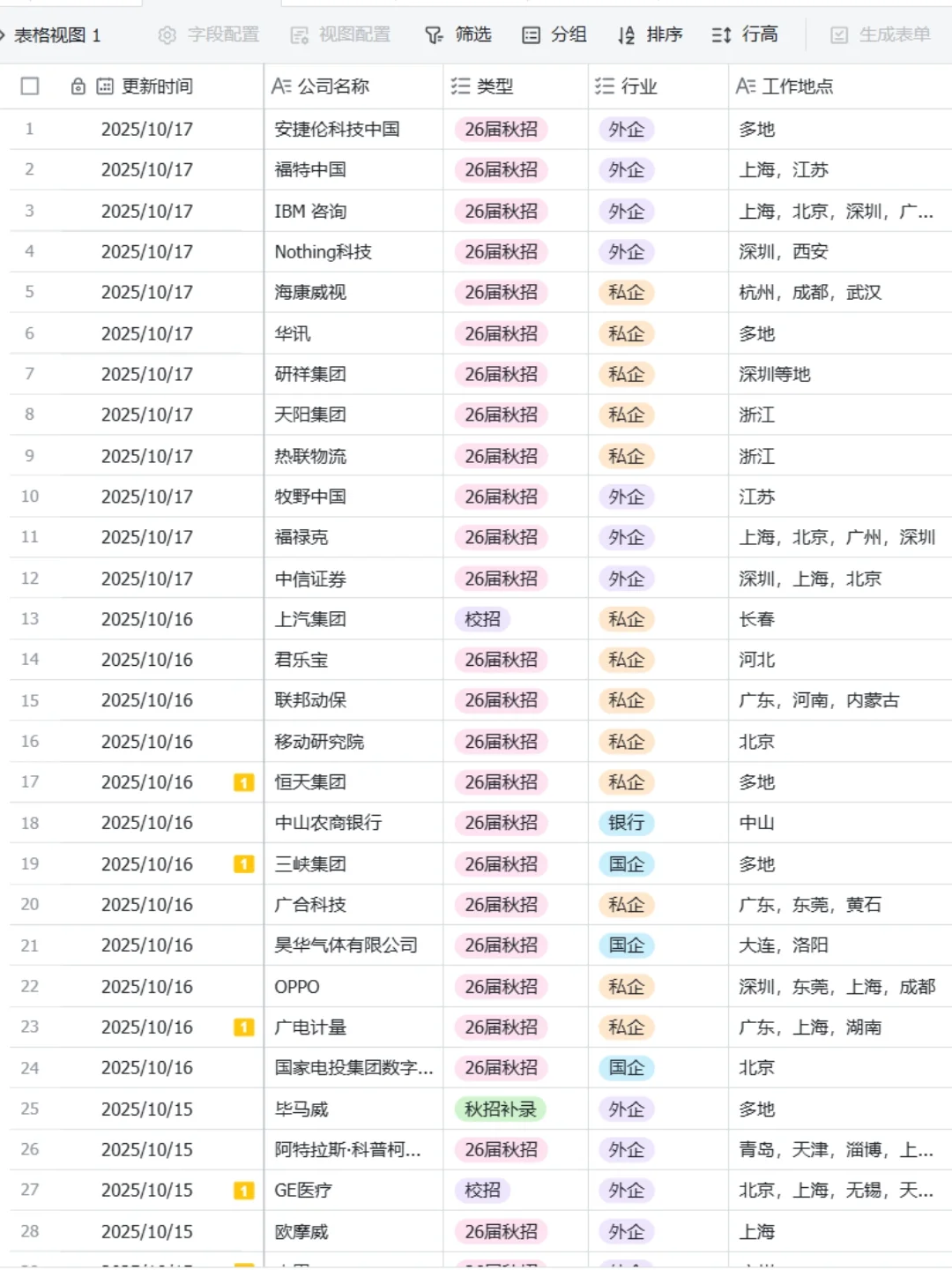
Task: Select company cell 移动研究院
Action: coord(353,742)
